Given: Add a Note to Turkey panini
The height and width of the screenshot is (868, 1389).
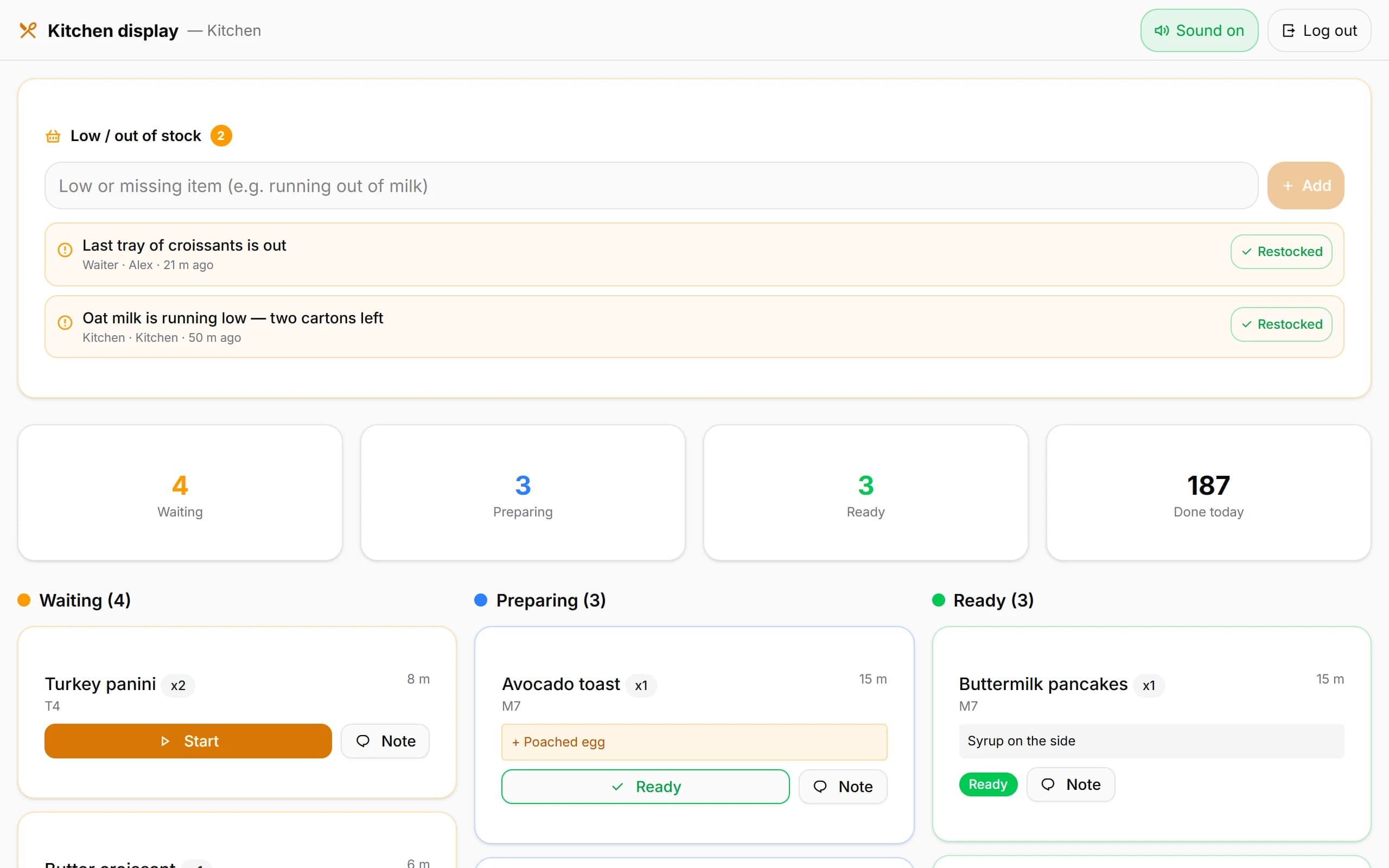Looking at the screenshot, I should 385,741.
